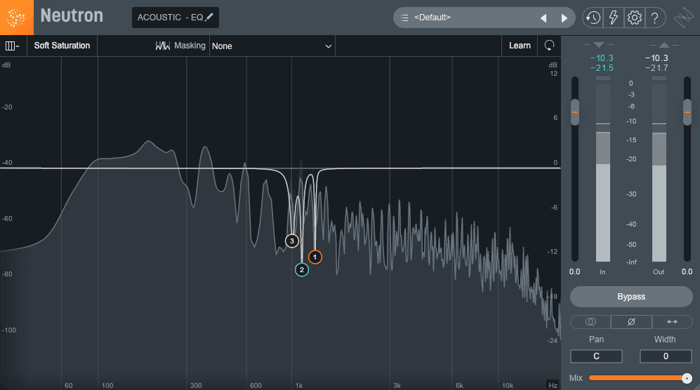This screenshot has height=390, width=700.
Task: Click the input gain fader handle
Action: (x=575, y=112)
